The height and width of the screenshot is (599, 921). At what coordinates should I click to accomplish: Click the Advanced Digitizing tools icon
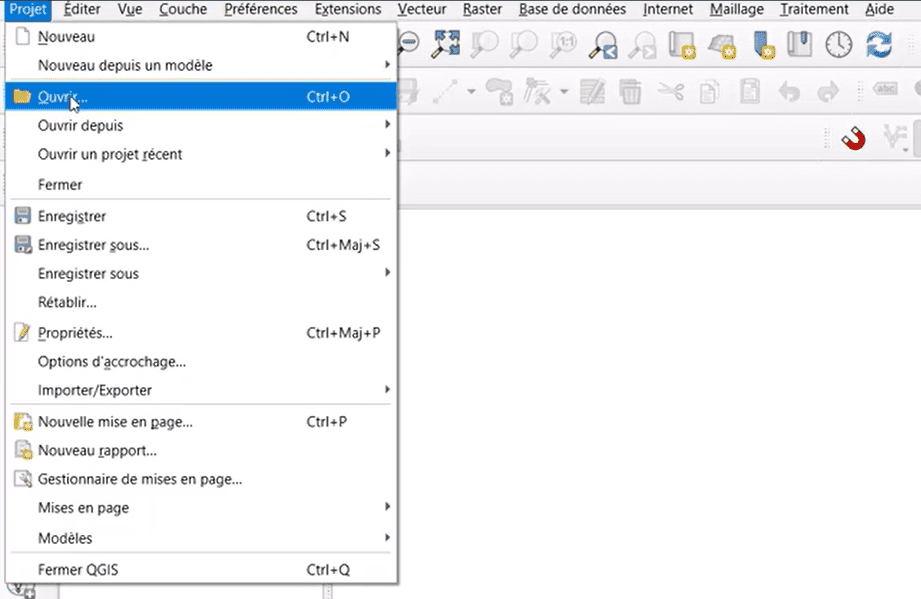(894, 138)
